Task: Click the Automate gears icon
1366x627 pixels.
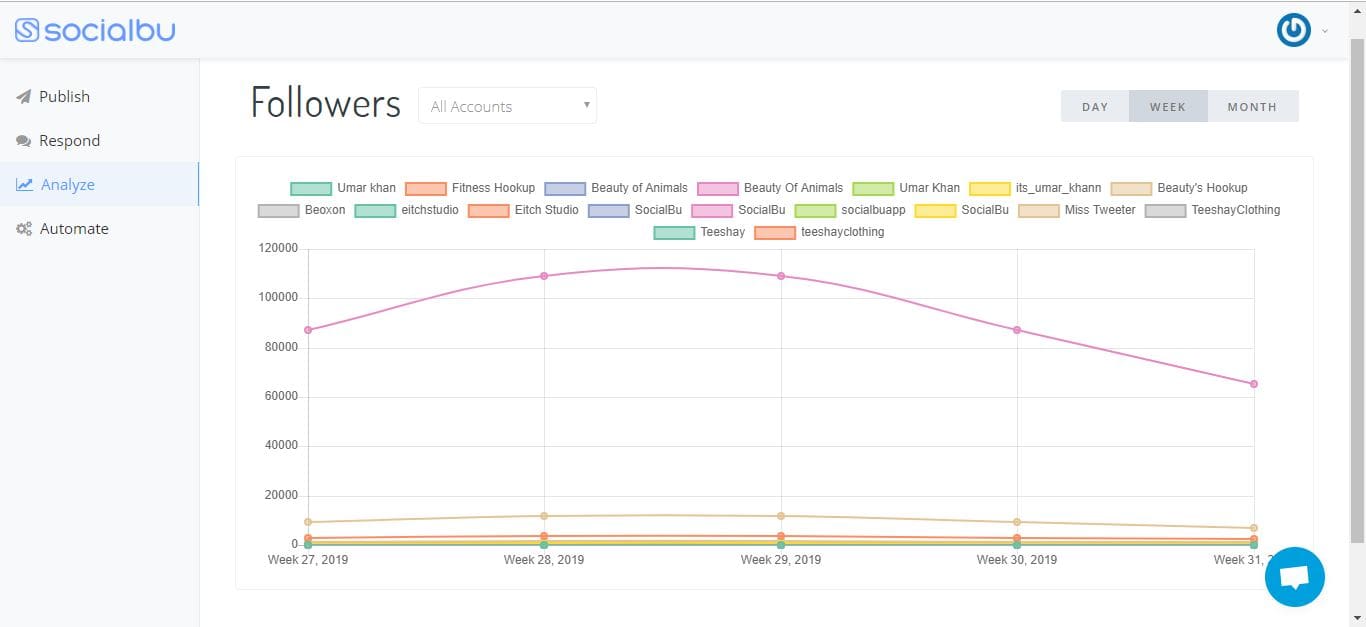Action: tap(24, 229)
